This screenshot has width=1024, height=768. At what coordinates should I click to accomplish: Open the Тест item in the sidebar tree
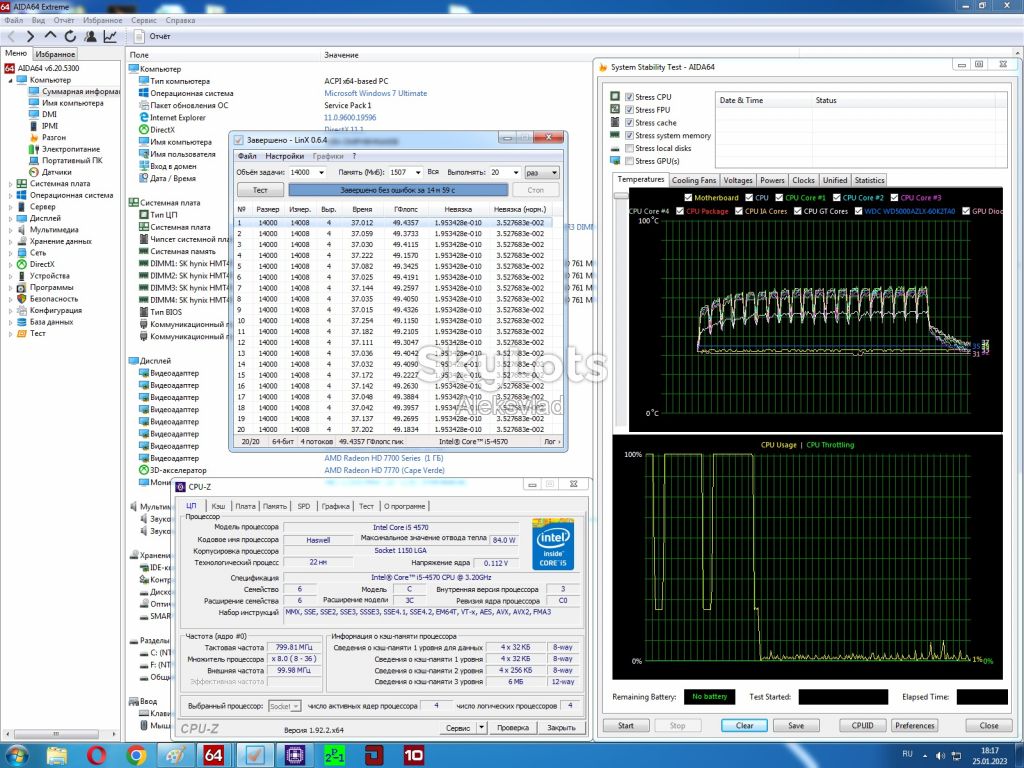pos(37,334)
